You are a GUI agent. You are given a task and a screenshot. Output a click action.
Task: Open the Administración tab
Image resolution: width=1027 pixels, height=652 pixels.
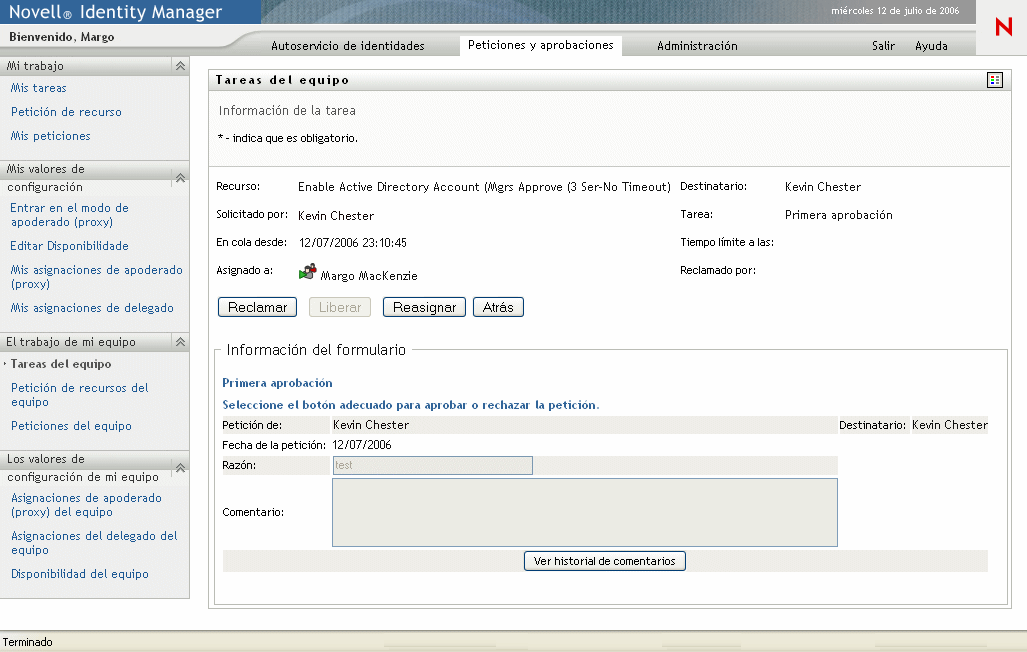coord(697,46)
